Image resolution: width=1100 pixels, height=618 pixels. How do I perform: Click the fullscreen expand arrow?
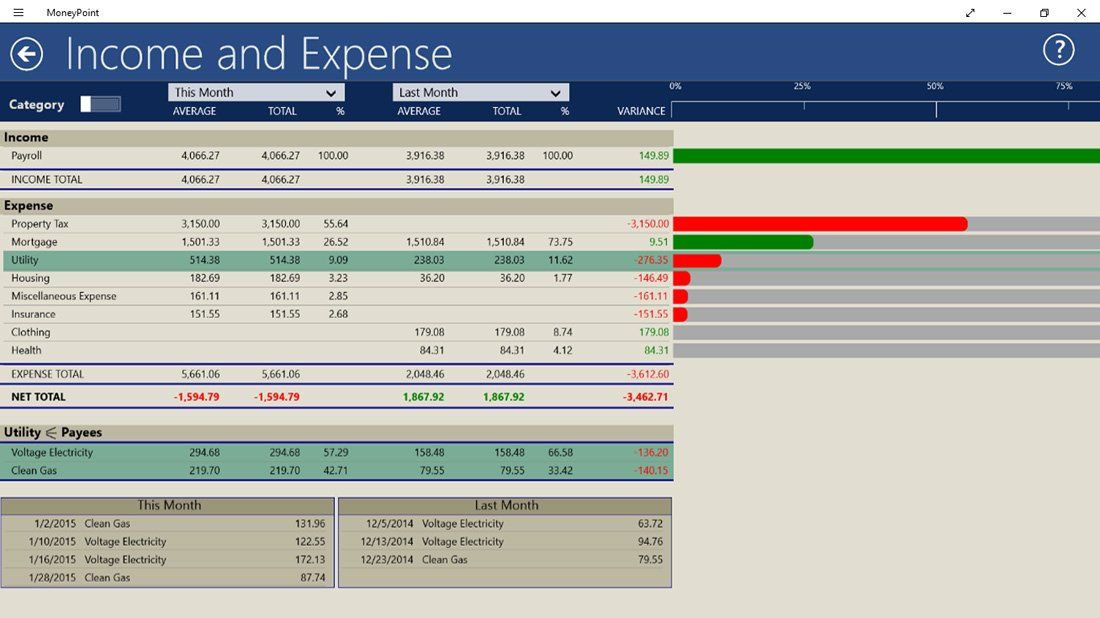[x=970, y=13]
